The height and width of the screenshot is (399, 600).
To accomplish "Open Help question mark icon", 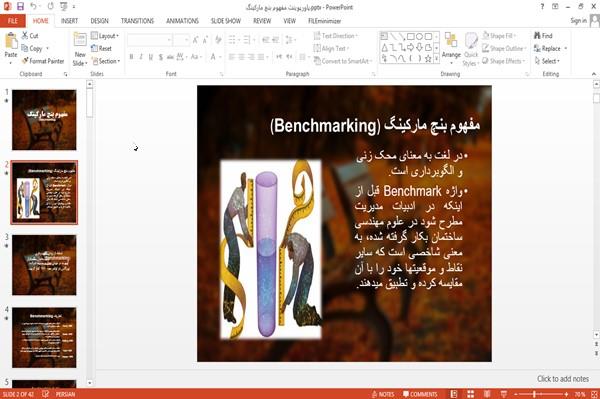I will tap(542, 7).
